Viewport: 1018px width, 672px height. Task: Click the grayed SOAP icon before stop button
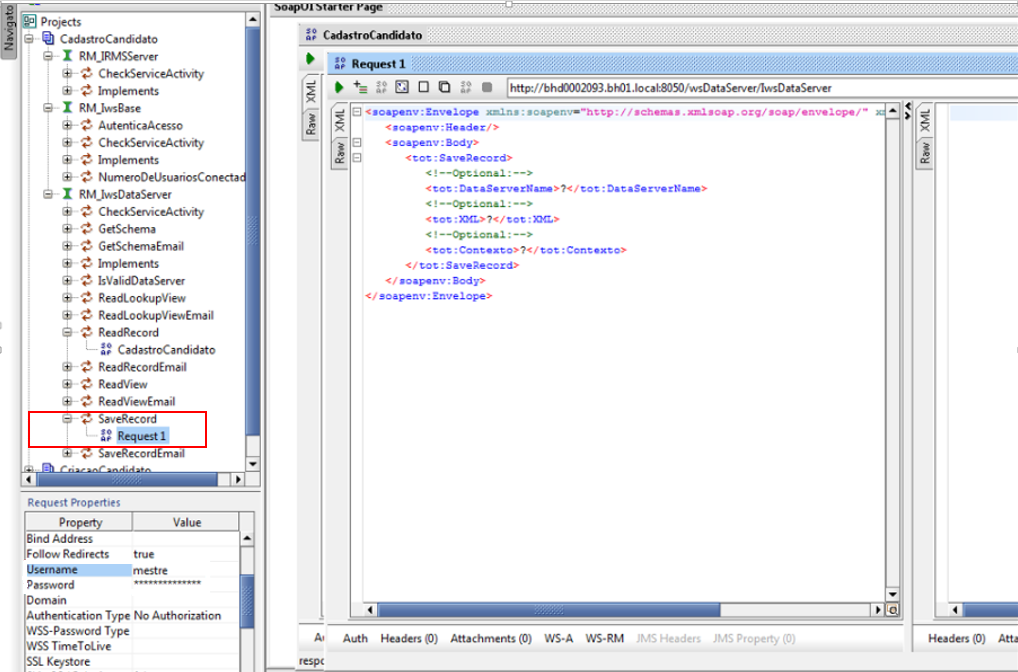pyautogui.click(x=466, y=87)
